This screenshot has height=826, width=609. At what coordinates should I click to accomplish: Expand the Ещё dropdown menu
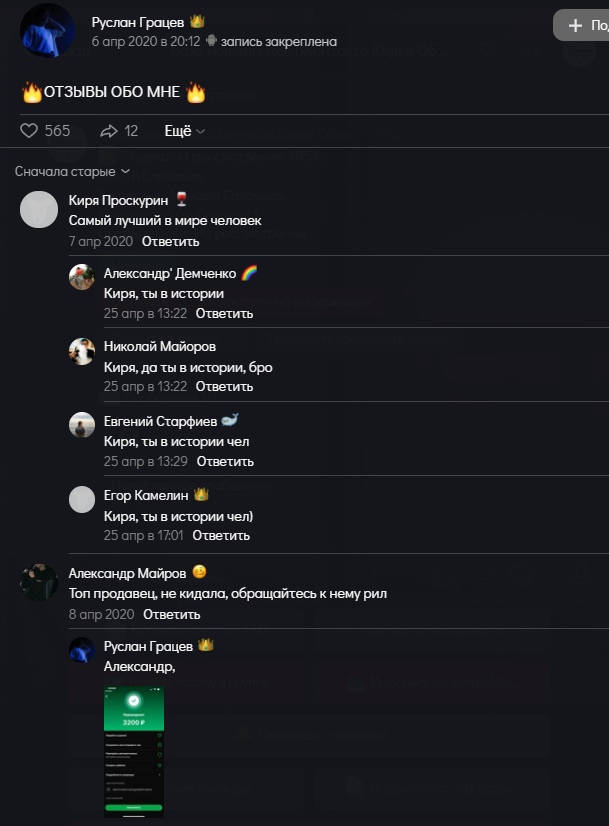[184, 131]
